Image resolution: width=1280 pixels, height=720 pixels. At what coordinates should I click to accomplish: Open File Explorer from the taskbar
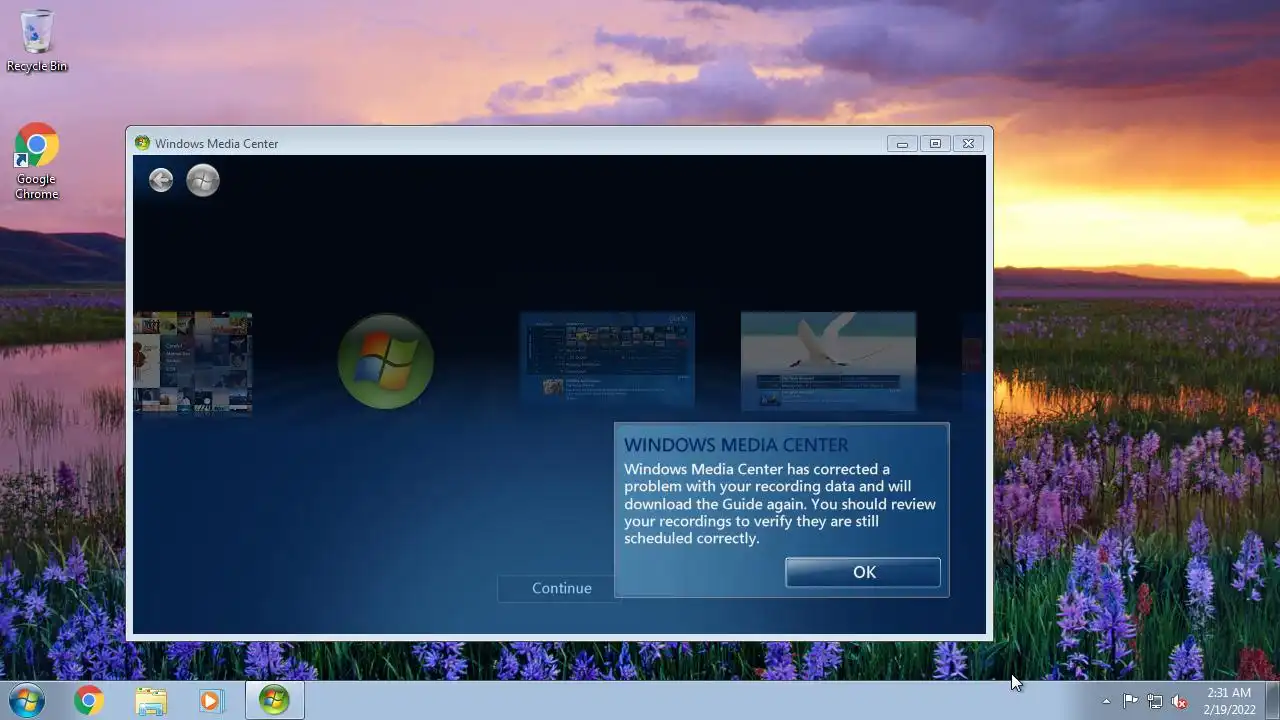[x=151, y=701]
